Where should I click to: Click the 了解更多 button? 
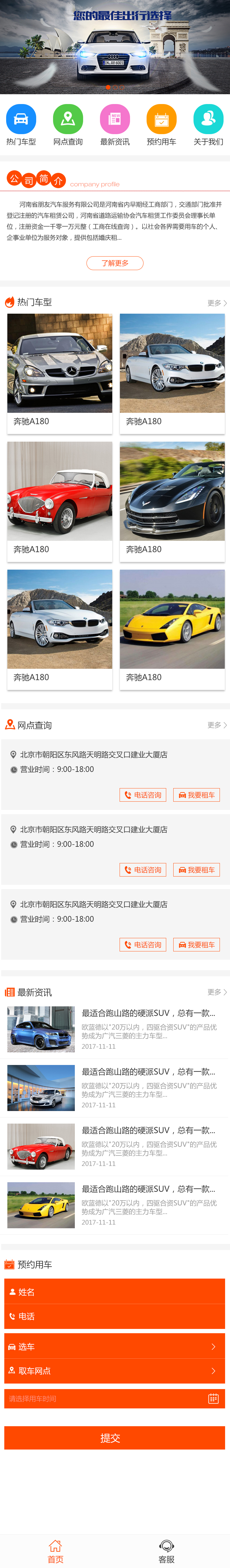(115, 263)
